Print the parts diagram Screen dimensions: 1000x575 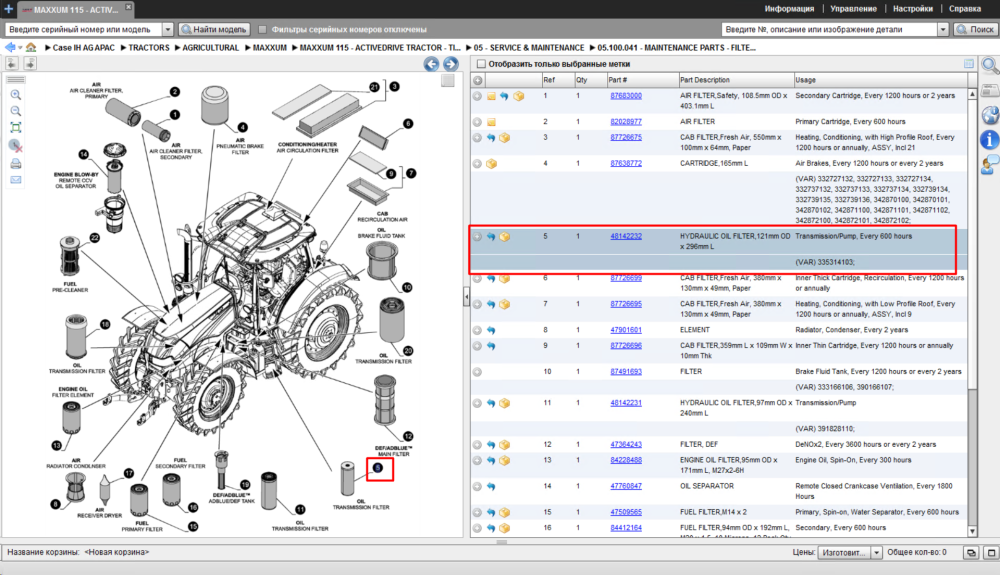click(16, 164)
